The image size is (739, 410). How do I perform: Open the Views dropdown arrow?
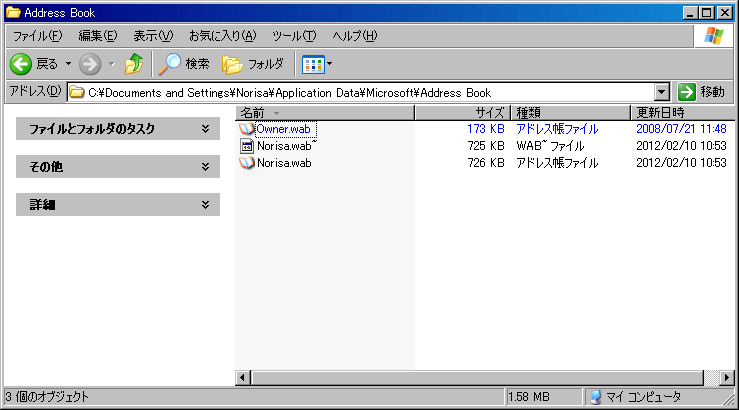pos(329,64)
